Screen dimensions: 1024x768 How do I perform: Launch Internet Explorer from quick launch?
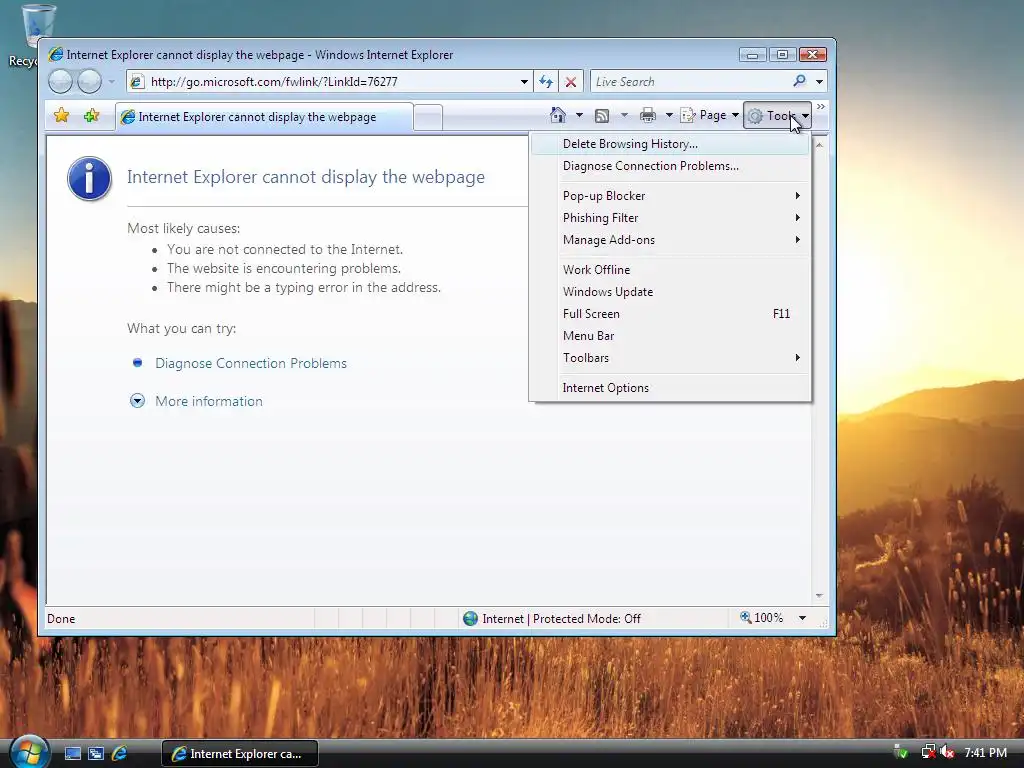(x=120, y=754)
